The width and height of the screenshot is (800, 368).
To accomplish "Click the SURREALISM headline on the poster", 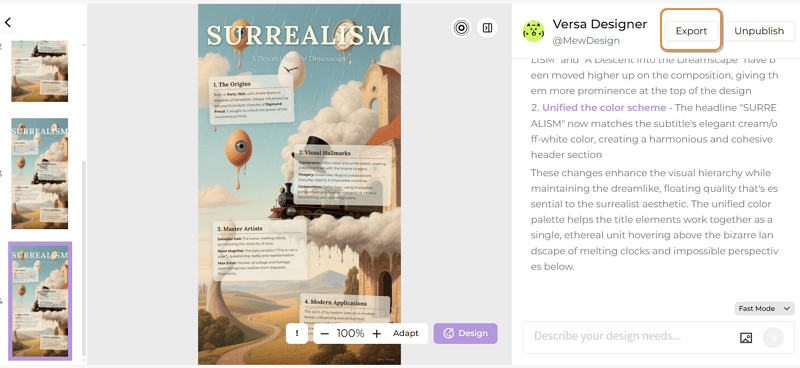I will tap(298, 35).
